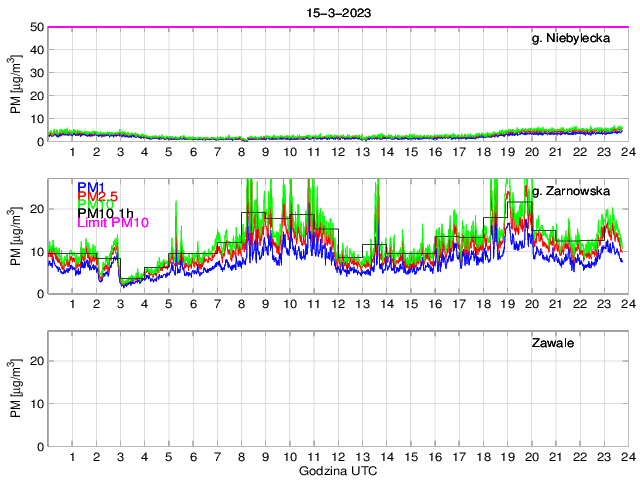Image resolution: width=640 pixels, height=480 pixels.
Task: Click the 50 tick on top plot
Action: tap(36, 27)
